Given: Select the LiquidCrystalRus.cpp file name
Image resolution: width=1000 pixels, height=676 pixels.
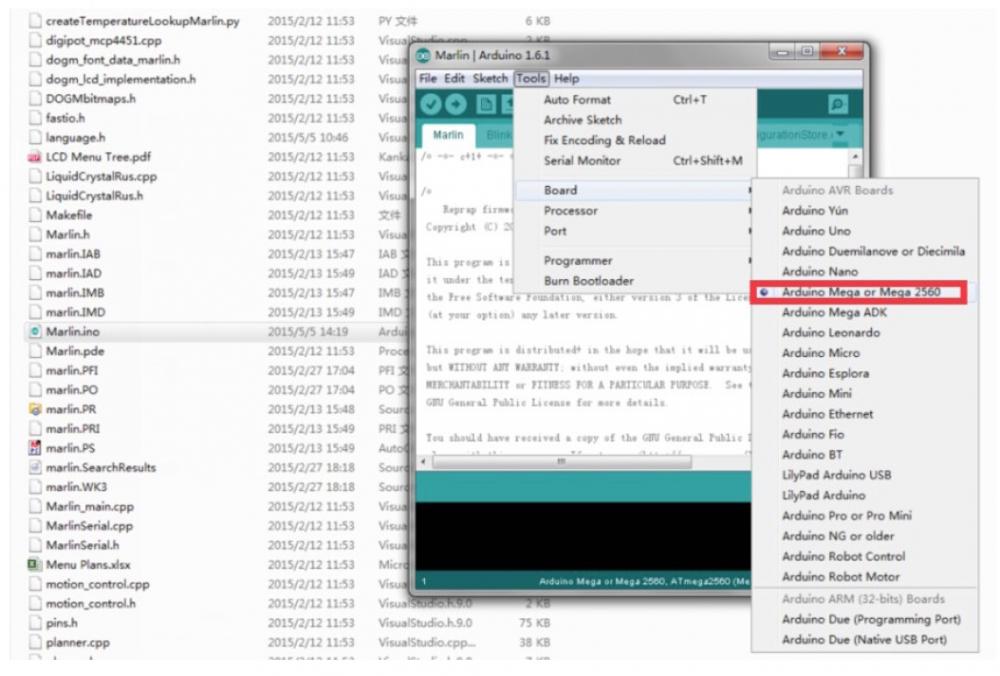Looking at the screenshot, I should (x=101, y=177).
